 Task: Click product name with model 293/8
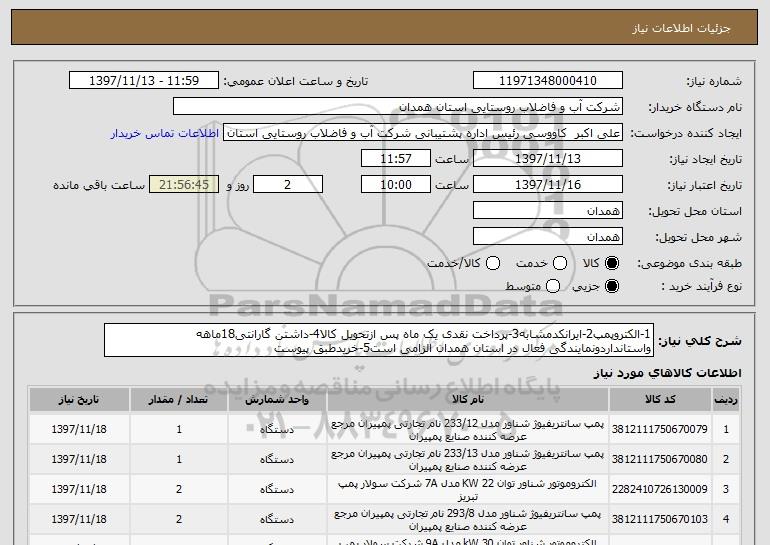468,519
